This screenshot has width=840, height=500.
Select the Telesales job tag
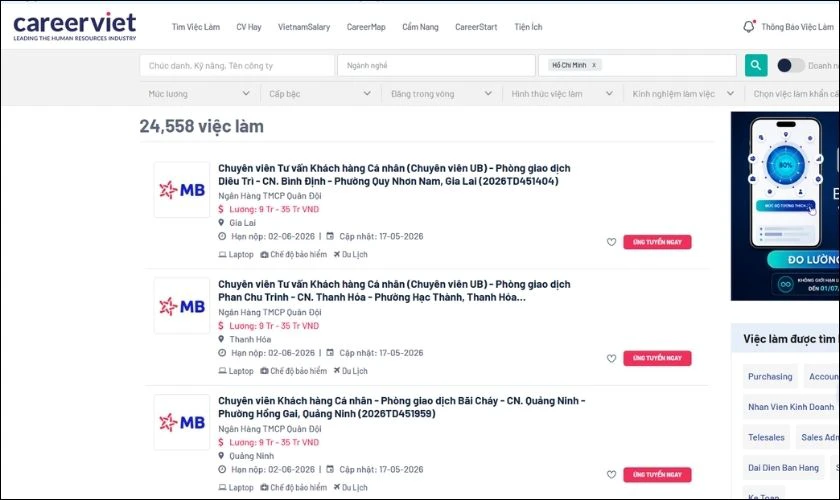(766, 438)
